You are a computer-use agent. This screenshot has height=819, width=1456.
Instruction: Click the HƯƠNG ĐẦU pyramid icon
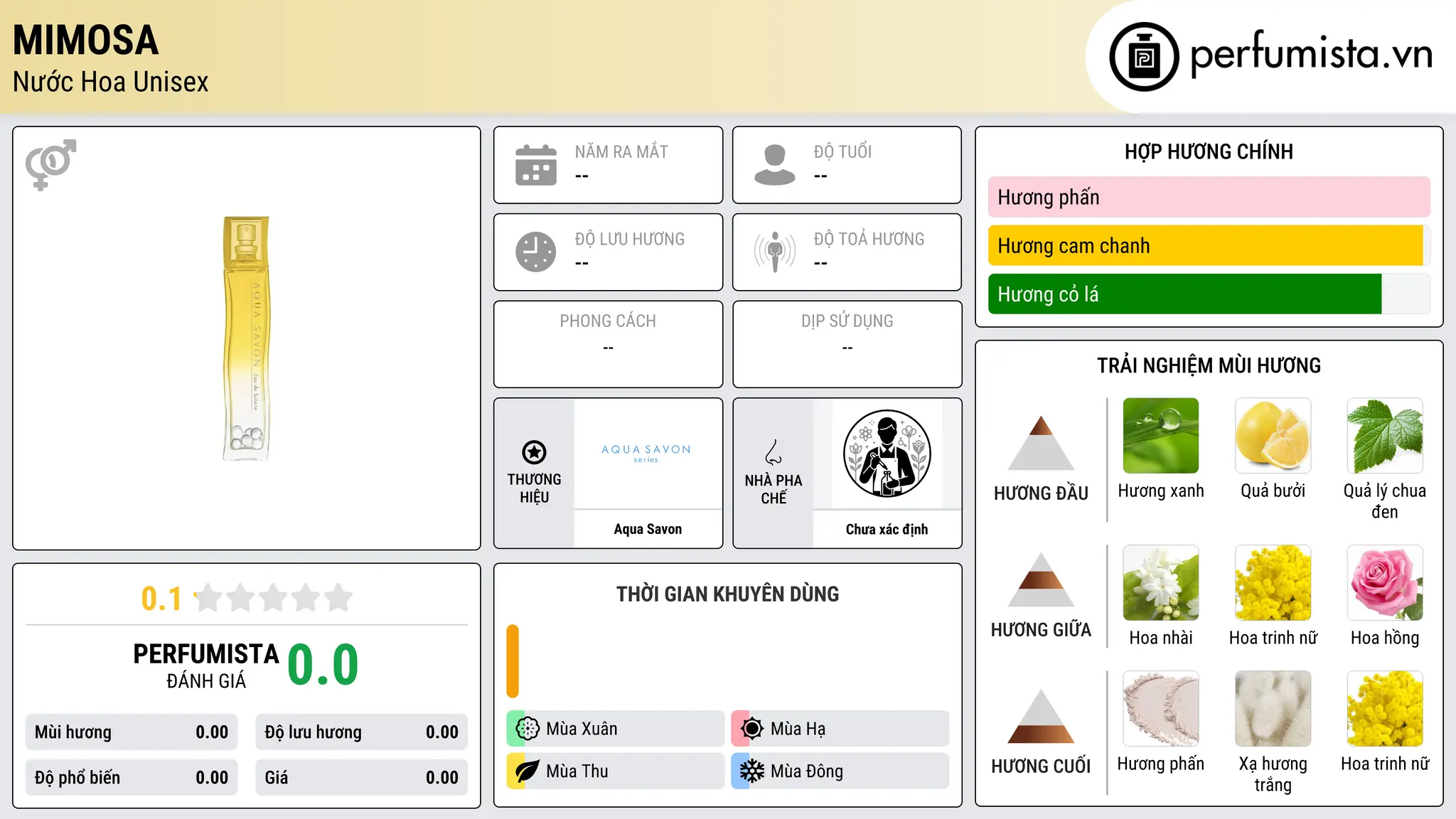(1041, 443)
